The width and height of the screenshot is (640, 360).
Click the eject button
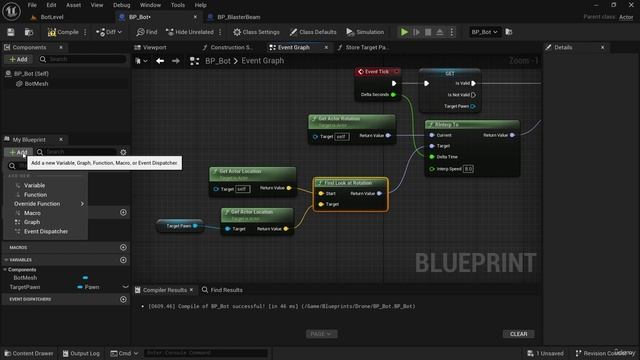[x=440, y=32]
